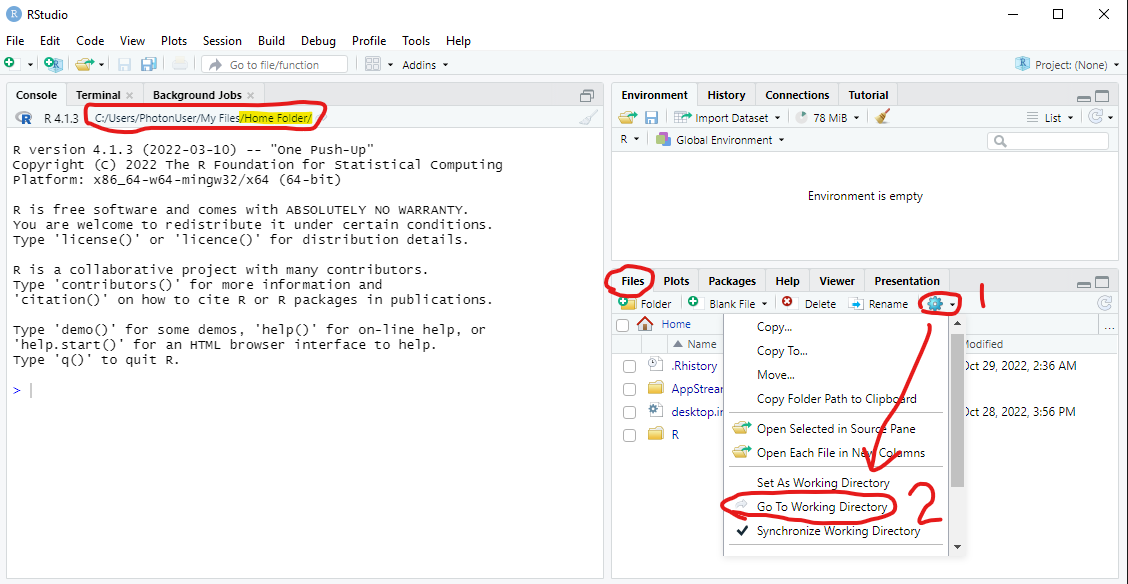The width and height of the screenshot is (1128, 584).
Task: Click the Delete file red icon
Action: [787, 303]
